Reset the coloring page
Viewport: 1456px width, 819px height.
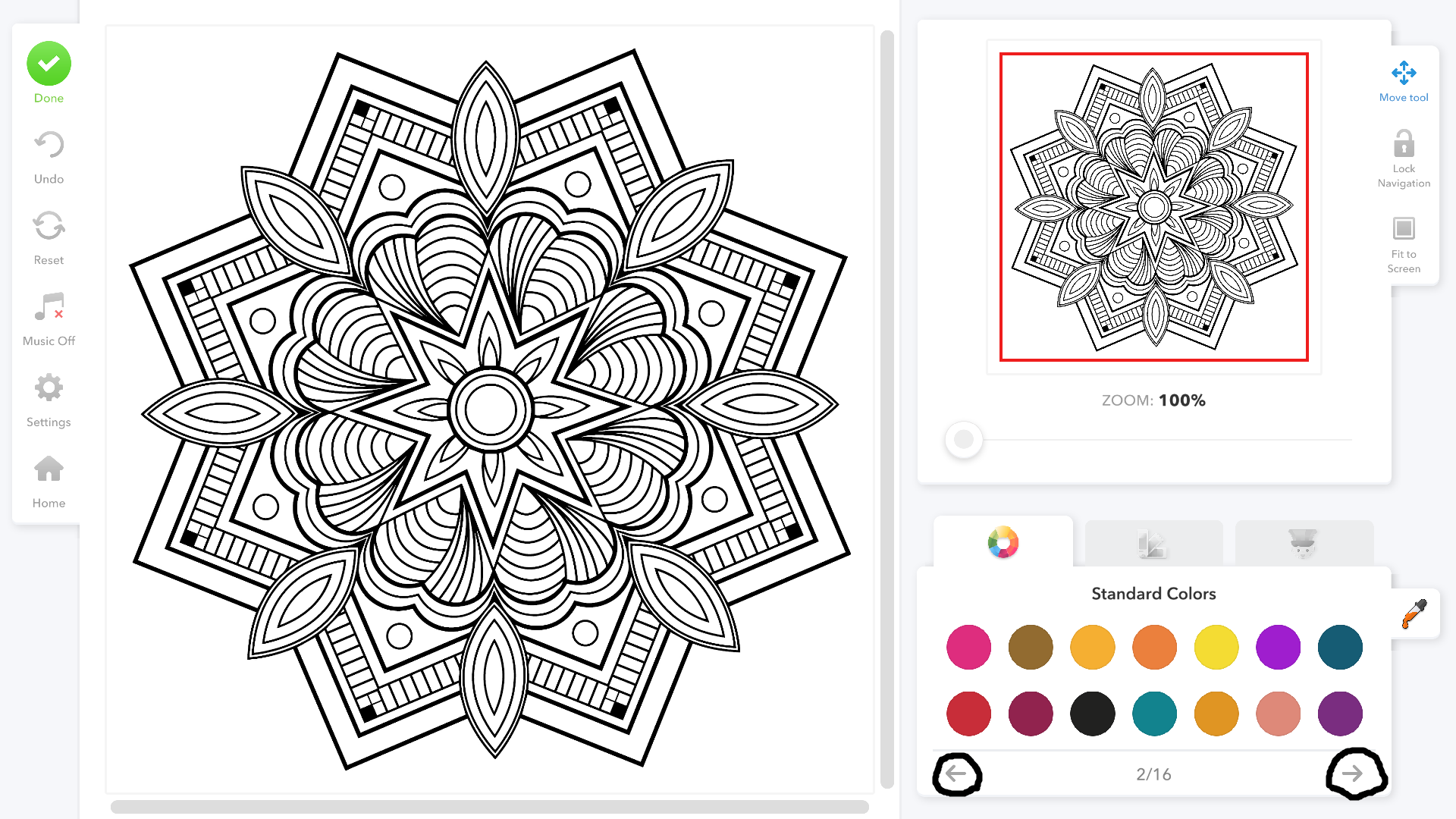(49, 227)
